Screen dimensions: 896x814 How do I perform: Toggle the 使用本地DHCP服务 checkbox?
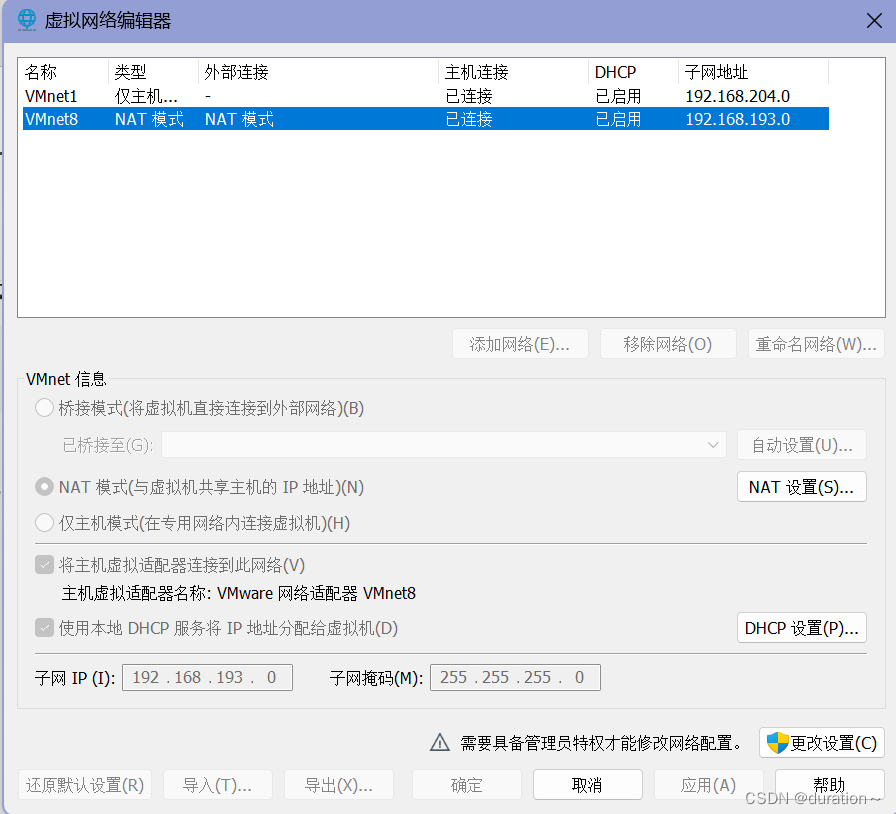click(x=44, y=626)
